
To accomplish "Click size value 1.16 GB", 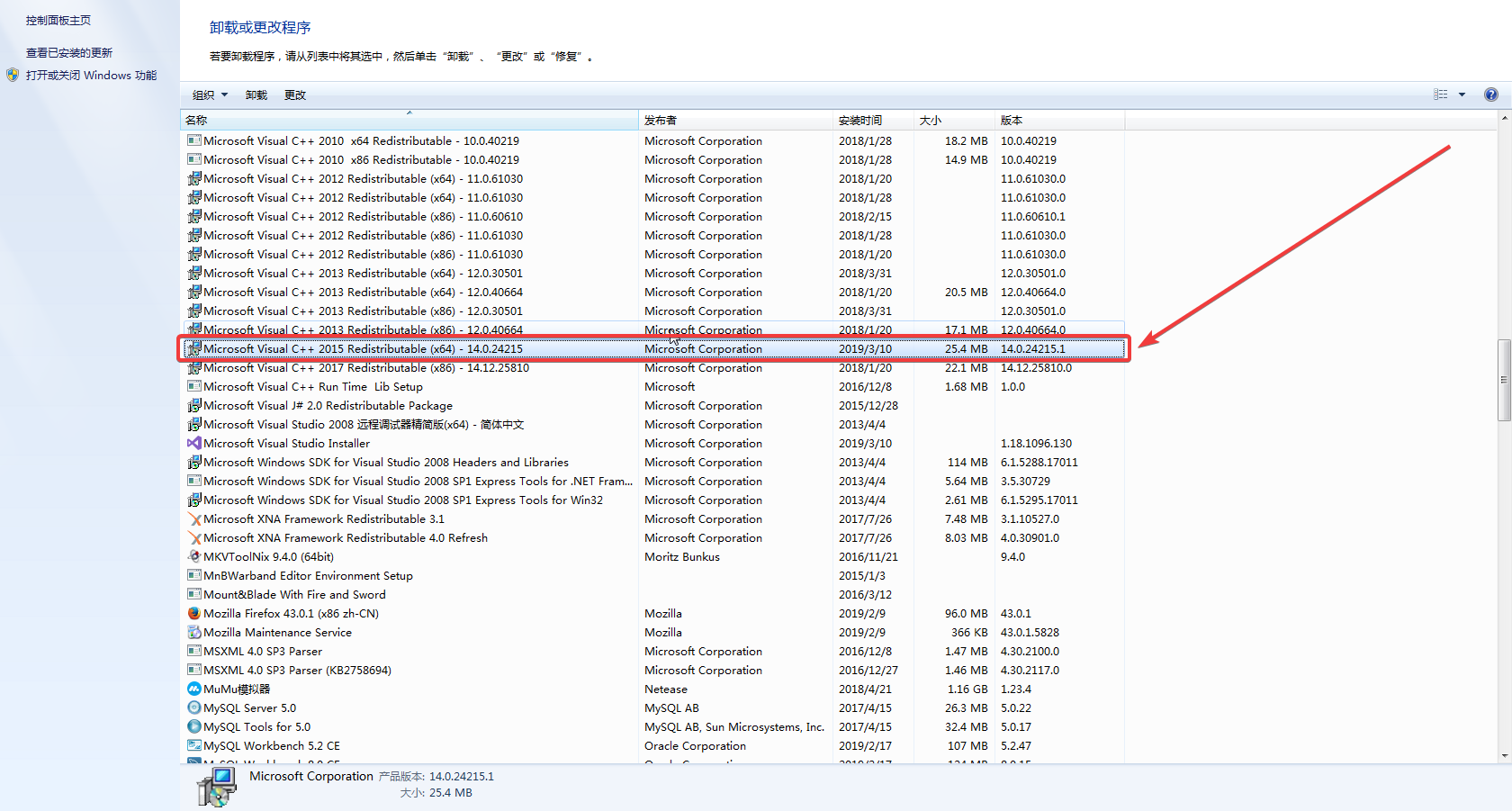I will [967, 689].
